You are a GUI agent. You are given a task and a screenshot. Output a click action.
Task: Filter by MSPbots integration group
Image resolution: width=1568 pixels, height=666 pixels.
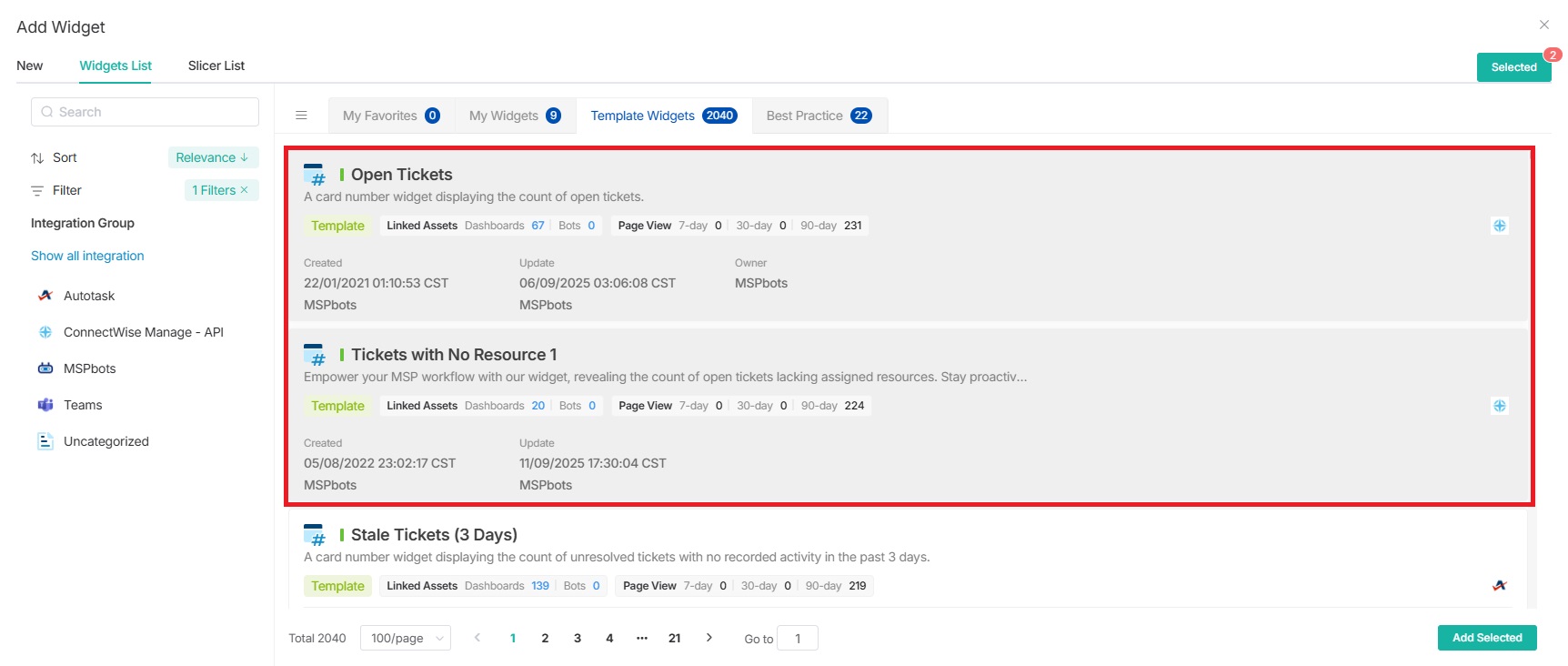coord(89,368)
